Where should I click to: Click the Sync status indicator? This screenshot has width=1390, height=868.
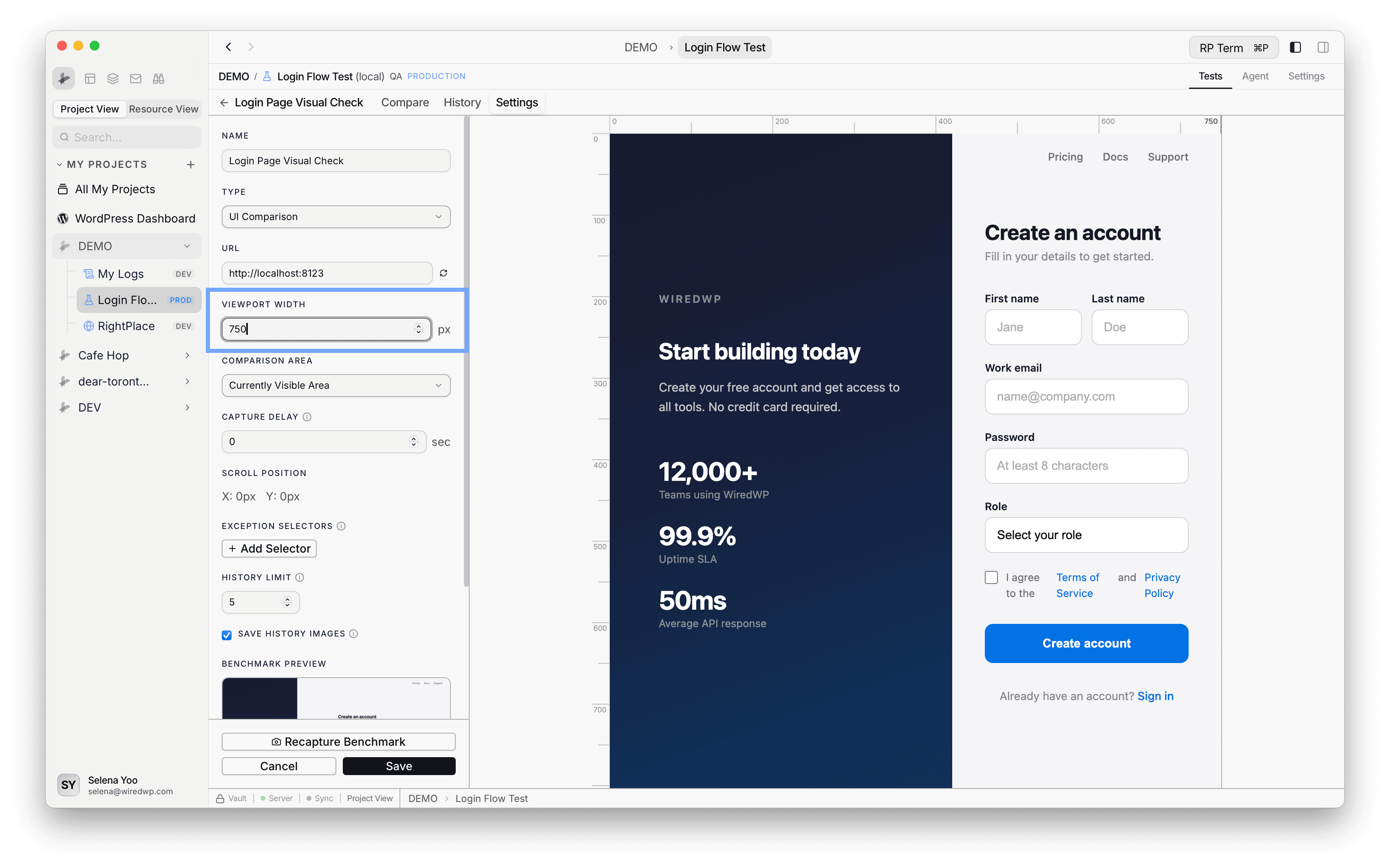(x=320, y=799)
